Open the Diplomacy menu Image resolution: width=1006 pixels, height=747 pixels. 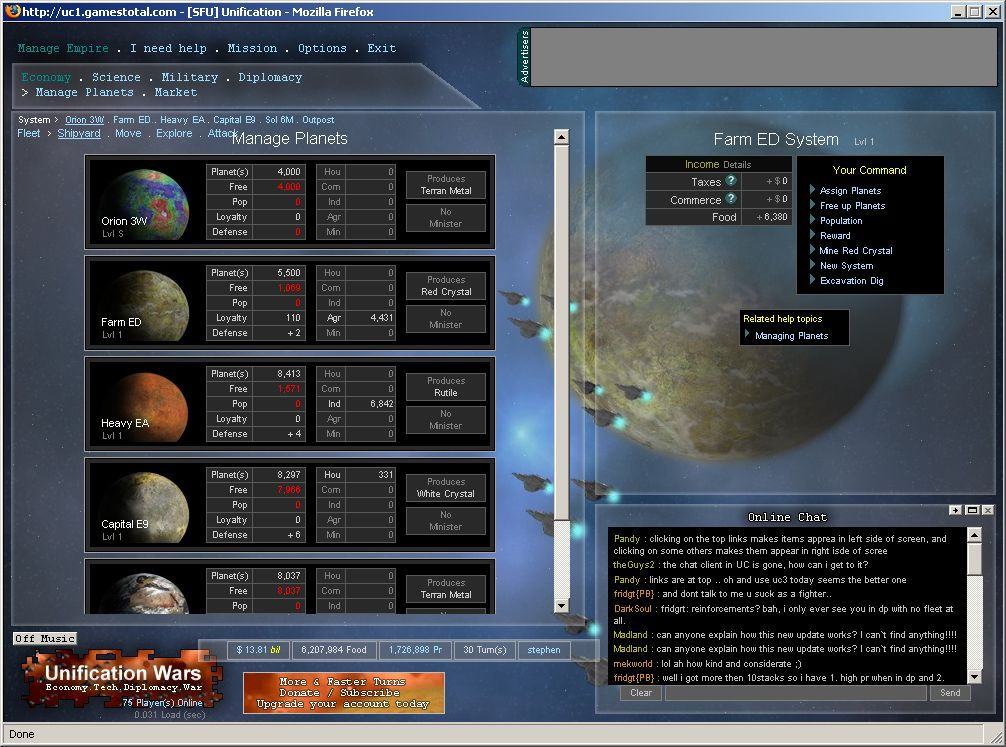pyautogui.click(x=270, y=77)
